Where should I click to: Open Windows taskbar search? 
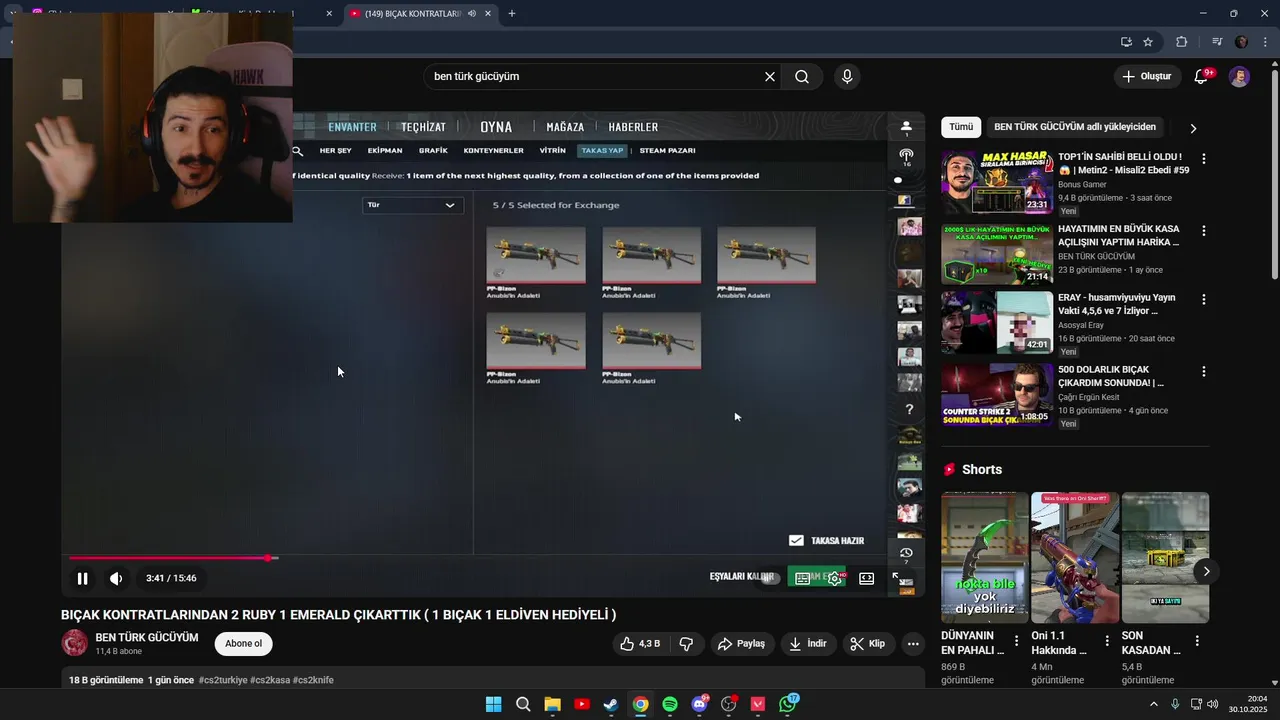tap(523, 704)
